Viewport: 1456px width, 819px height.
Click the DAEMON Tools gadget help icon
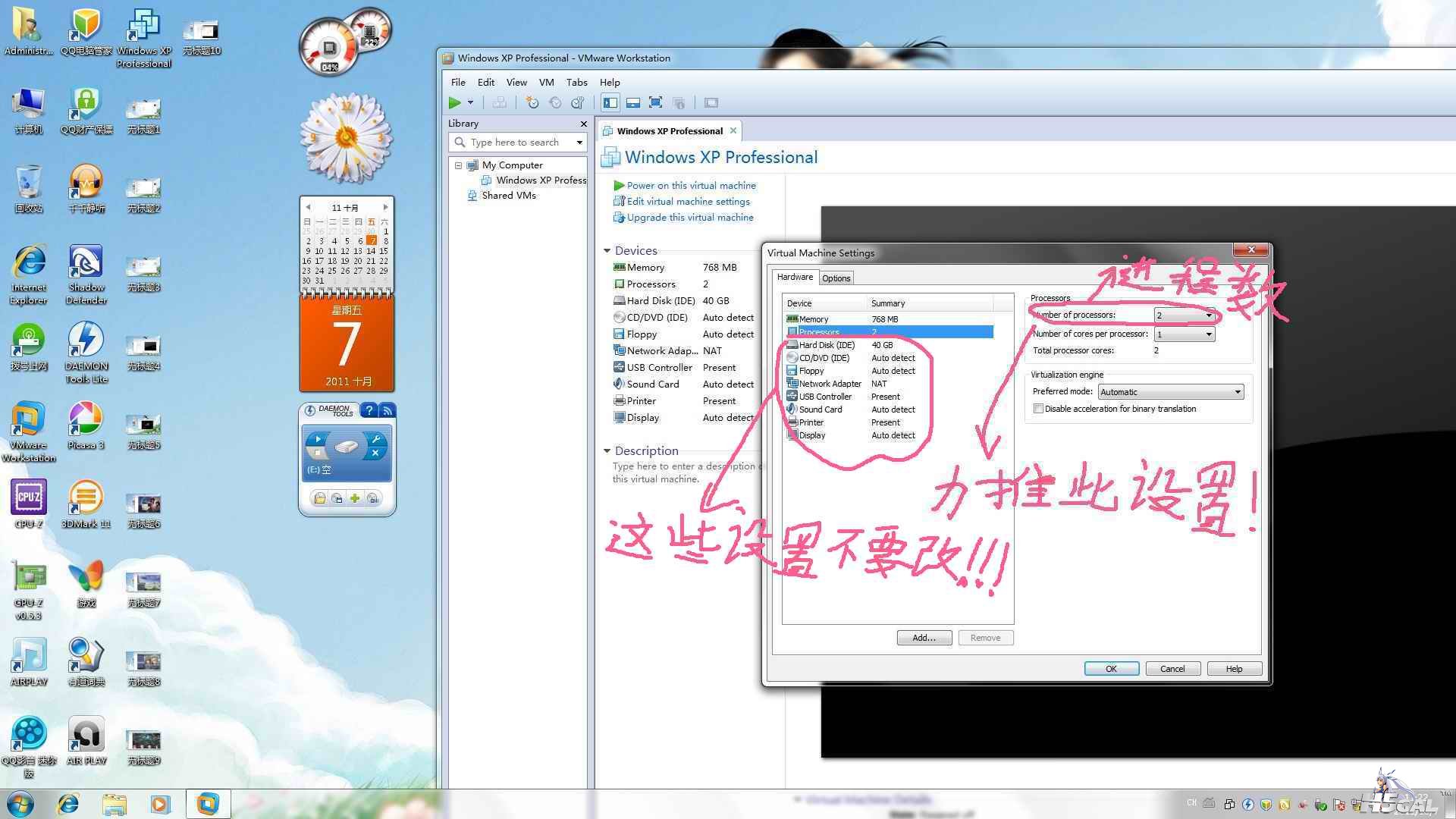pos(369,411)
